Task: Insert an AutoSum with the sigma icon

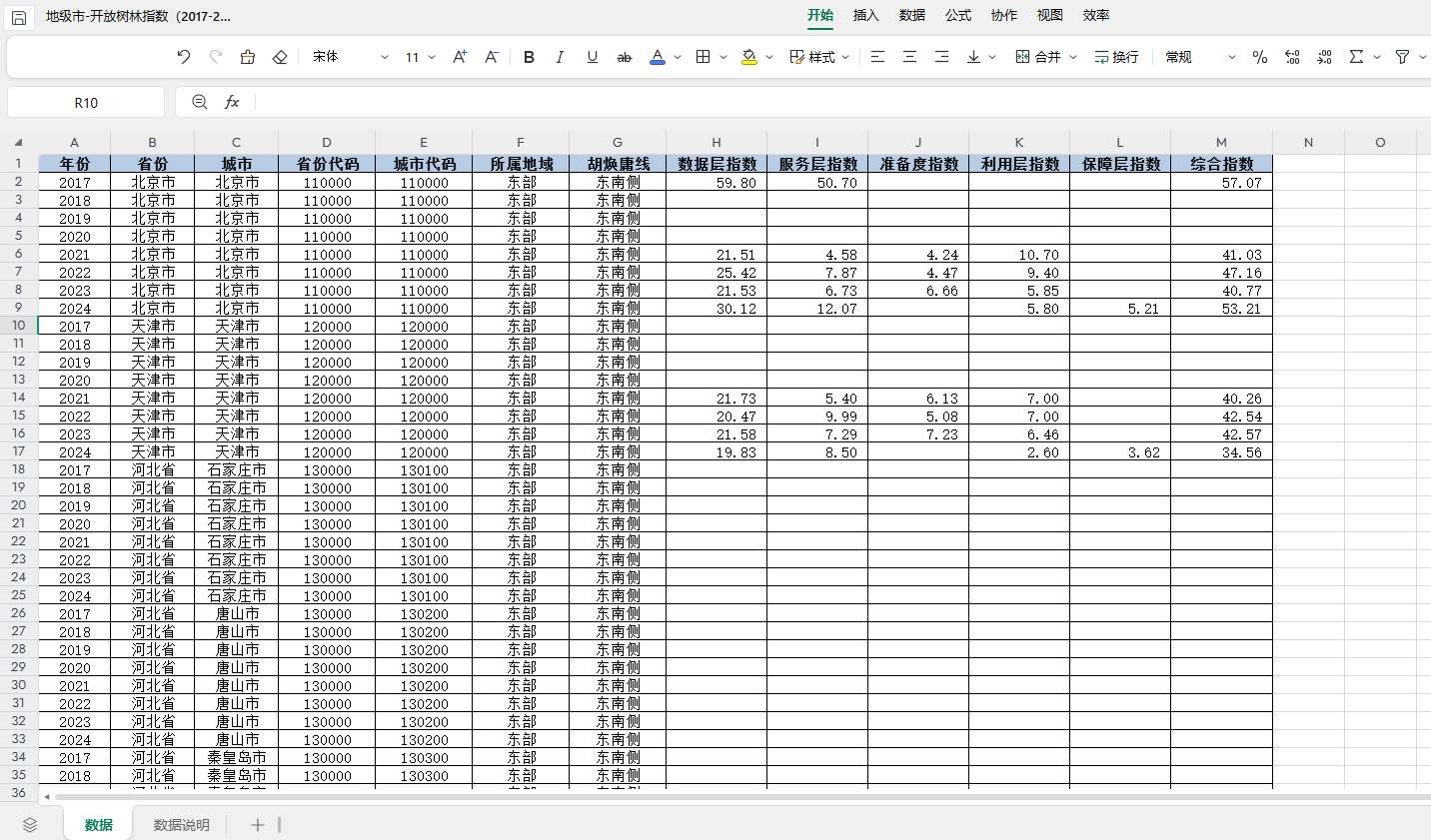Action: pos(1356,57)
